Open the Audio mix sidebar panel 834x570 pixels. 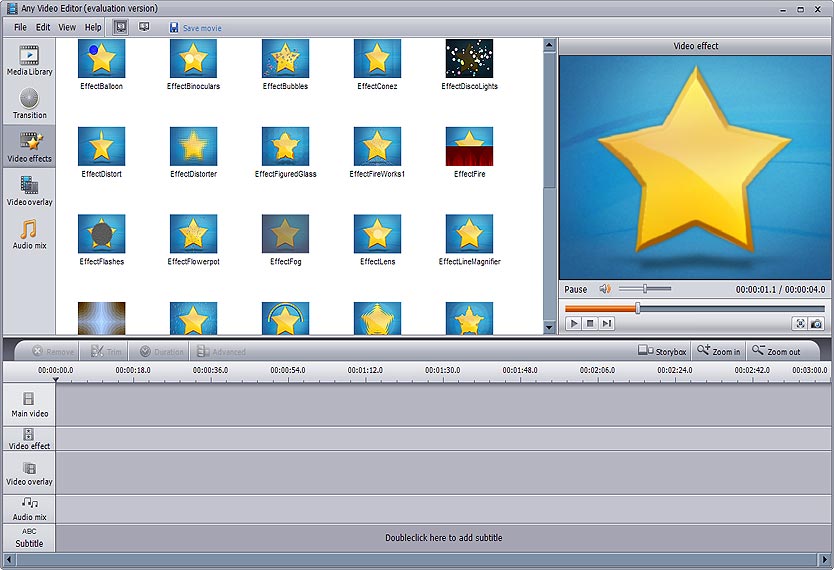click(x=29, y=234)
